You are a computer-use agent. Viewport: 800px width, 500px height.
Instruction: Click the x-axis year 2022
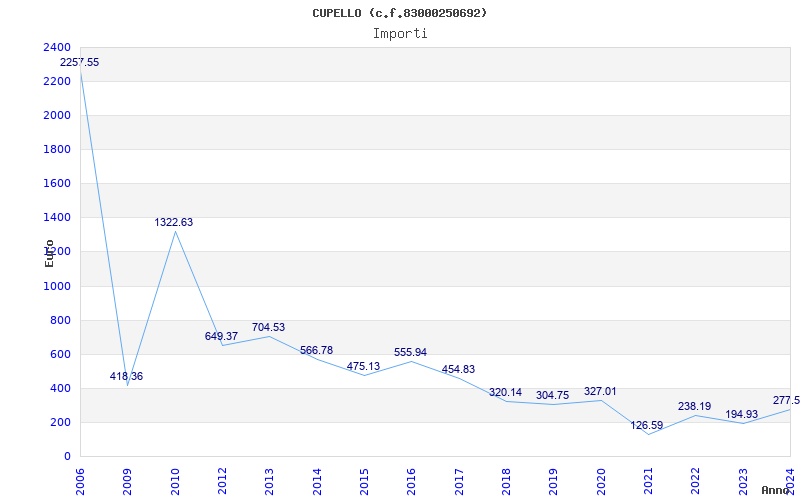click(x=696, y=482)
